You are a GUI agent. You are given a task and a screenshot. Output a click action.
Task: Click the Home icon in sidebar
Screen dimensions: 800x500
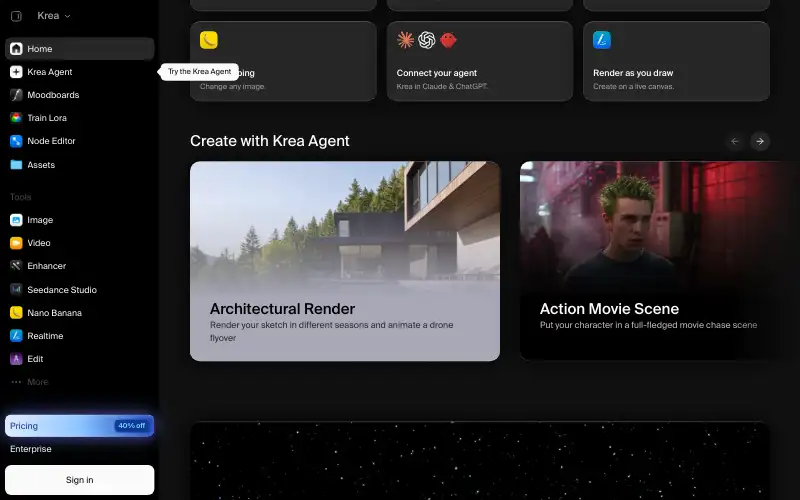[x=16, y=49]
